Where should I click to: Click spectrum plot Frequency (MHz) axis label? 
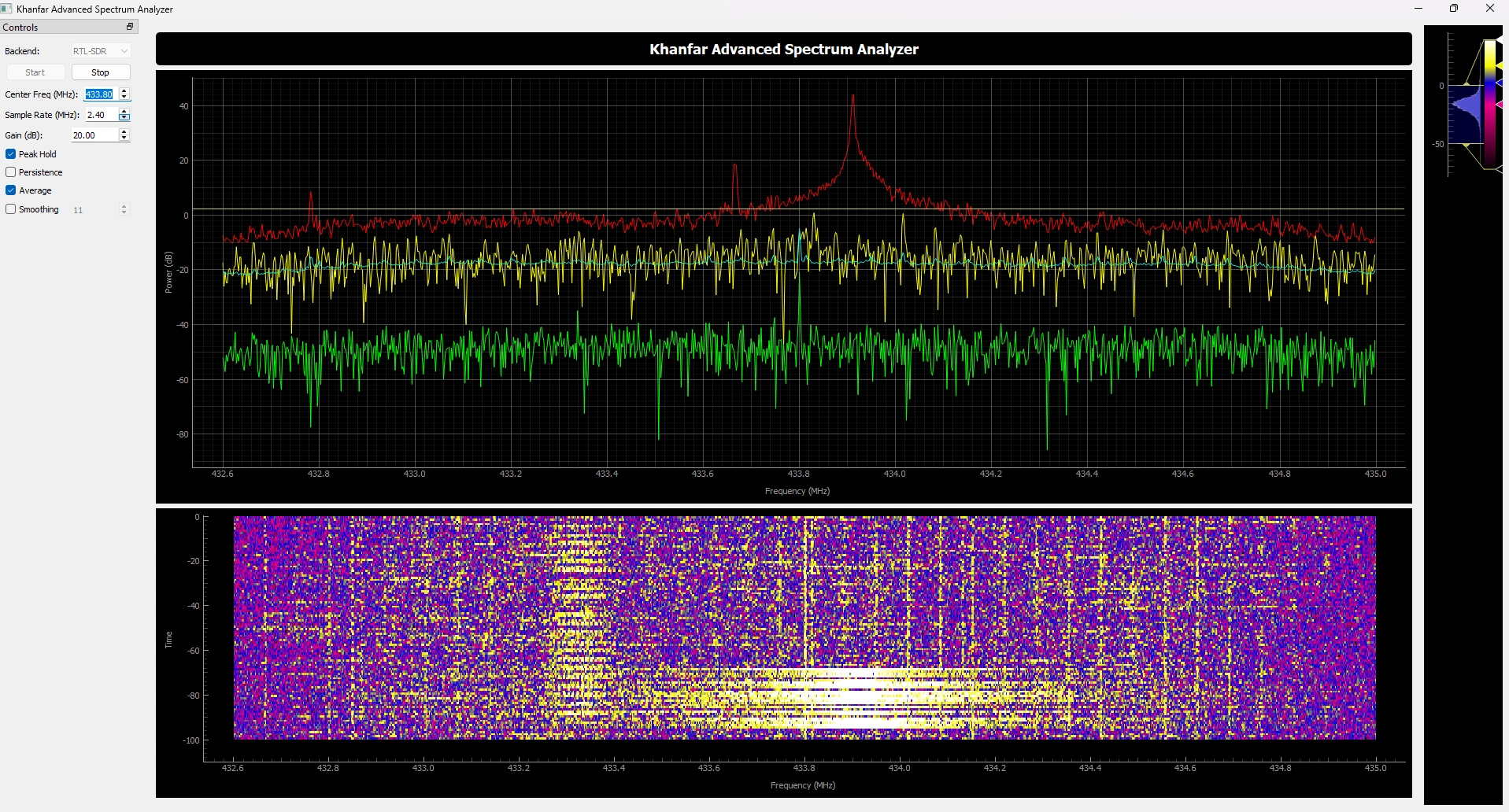coord(797,491)
